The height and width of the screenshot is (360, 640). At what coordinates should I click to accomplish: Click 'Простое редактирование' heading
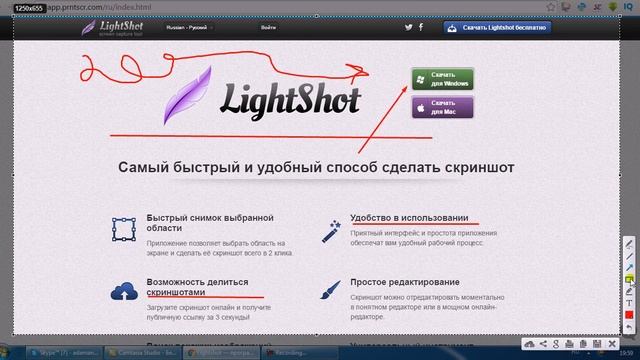(x=404, y=282)
